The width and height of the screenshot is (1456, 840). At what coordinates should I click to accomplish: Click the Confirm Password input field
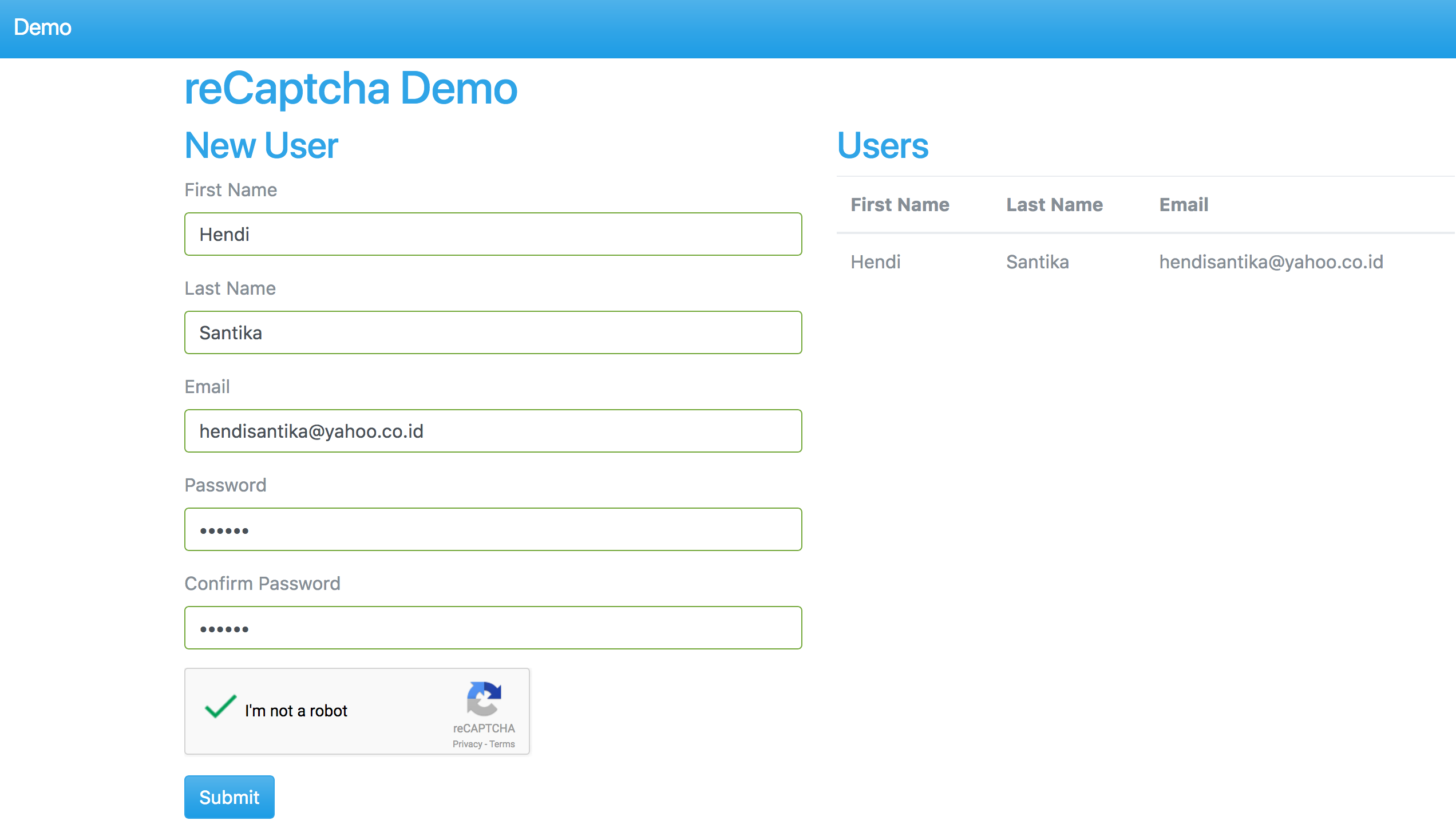493,628
